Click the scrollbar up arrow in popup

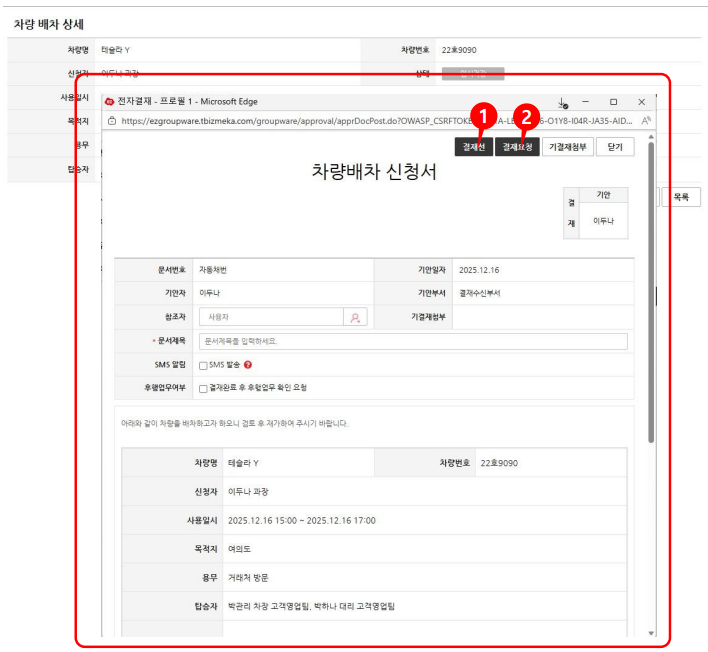652,137
